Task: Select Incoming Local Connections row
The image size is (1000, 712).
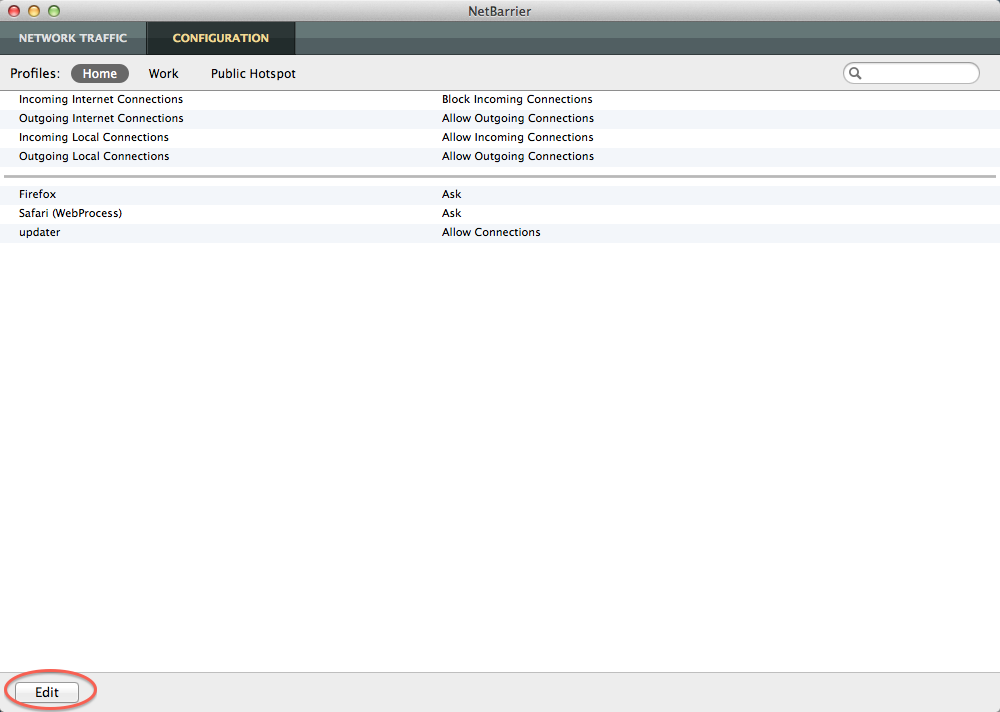Action: pyautogui.click(x=500, y=138)
